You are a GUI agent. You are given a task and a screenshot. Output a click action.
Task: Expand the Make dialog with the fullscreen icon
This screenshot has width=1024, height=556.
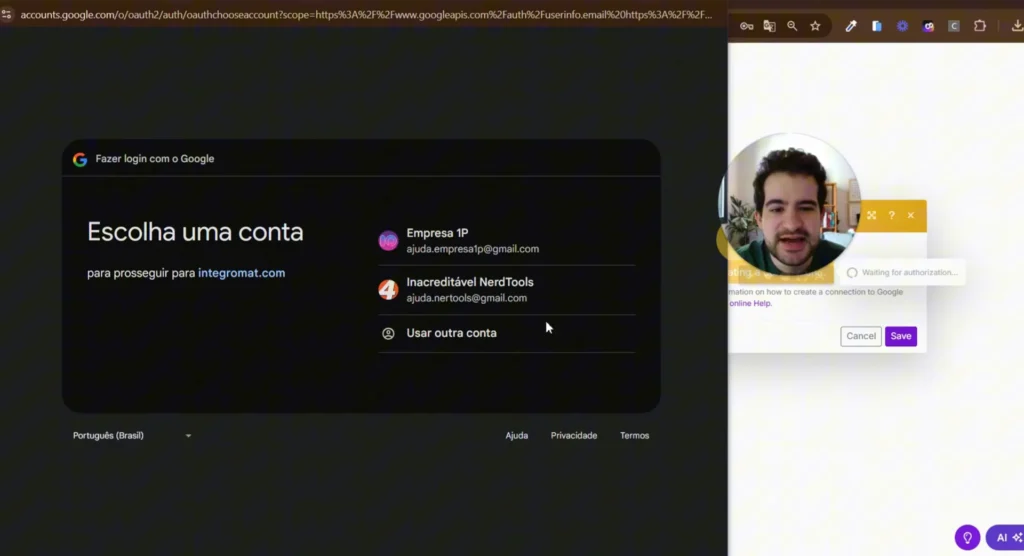click(871, 215)
